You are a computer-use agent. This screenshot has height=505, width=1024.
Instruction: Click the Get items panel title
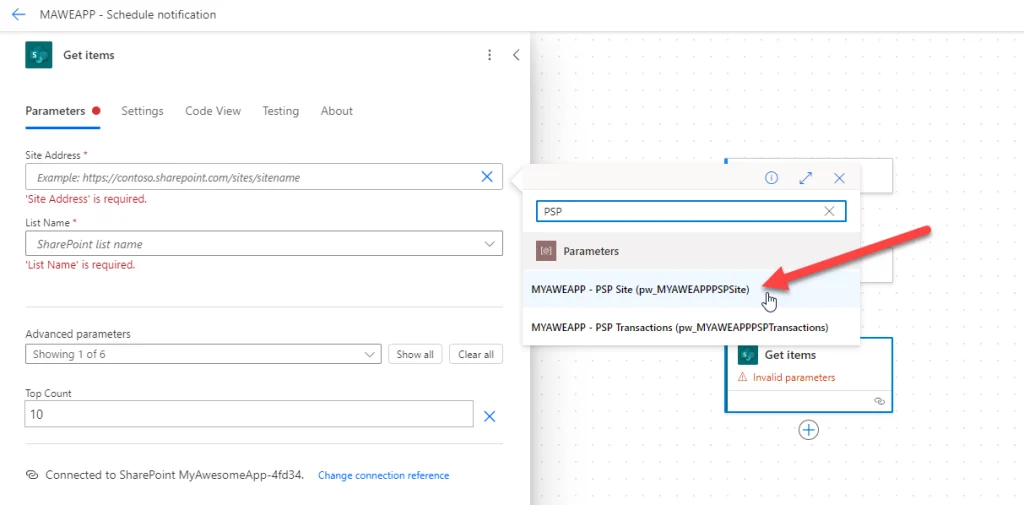click(89, 56)
